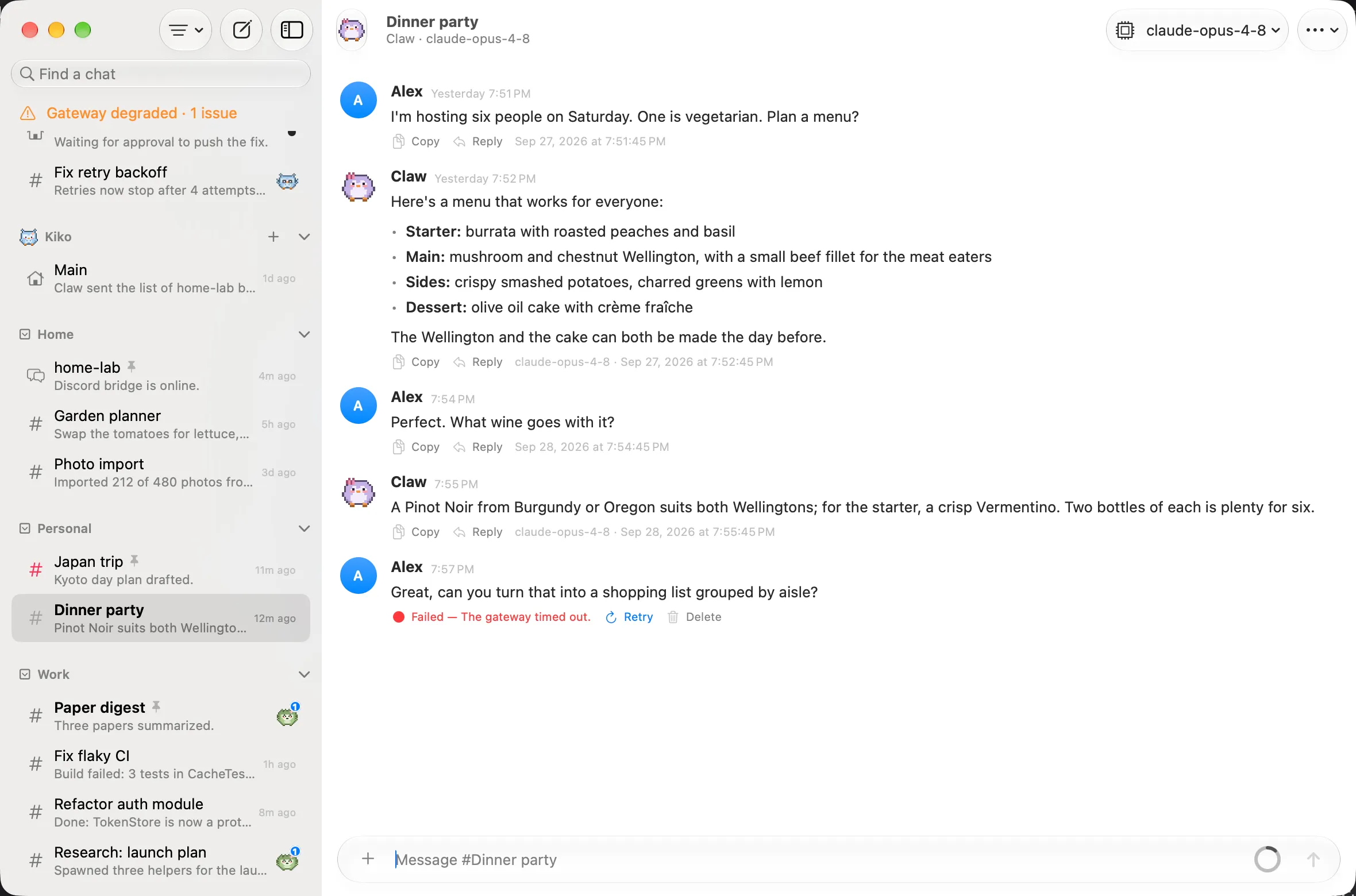Viewport: 1356px width, 896px height.
Task: Open the chat filter sort dropdown
Action: point(186,30)
